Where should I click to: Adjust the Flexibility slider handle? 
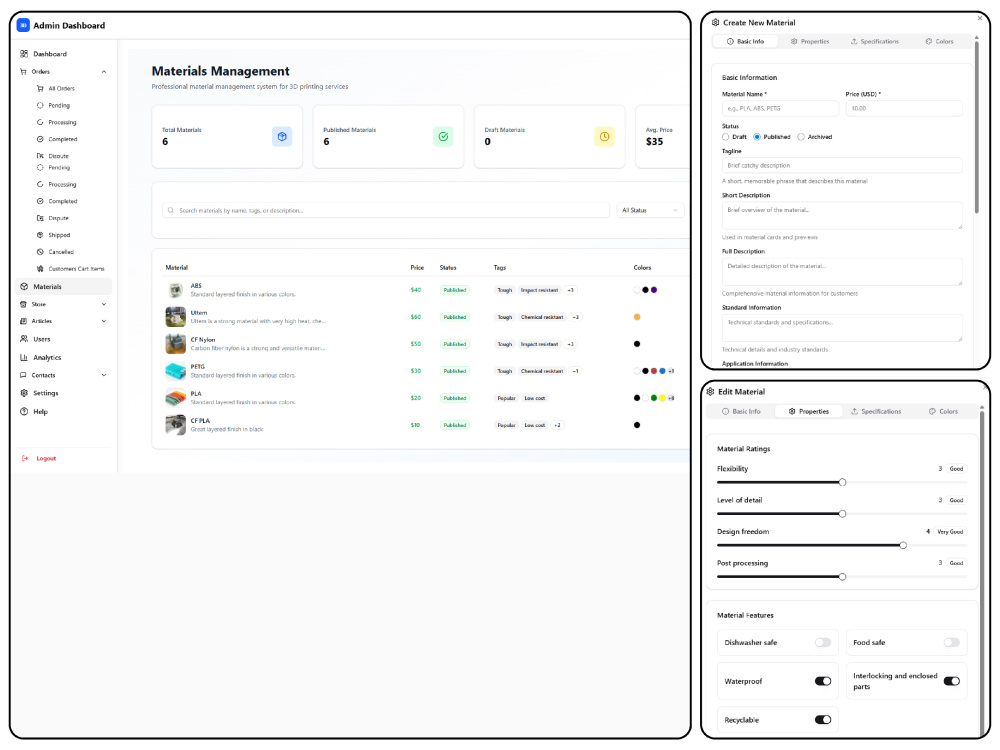(x=842, y=483)
